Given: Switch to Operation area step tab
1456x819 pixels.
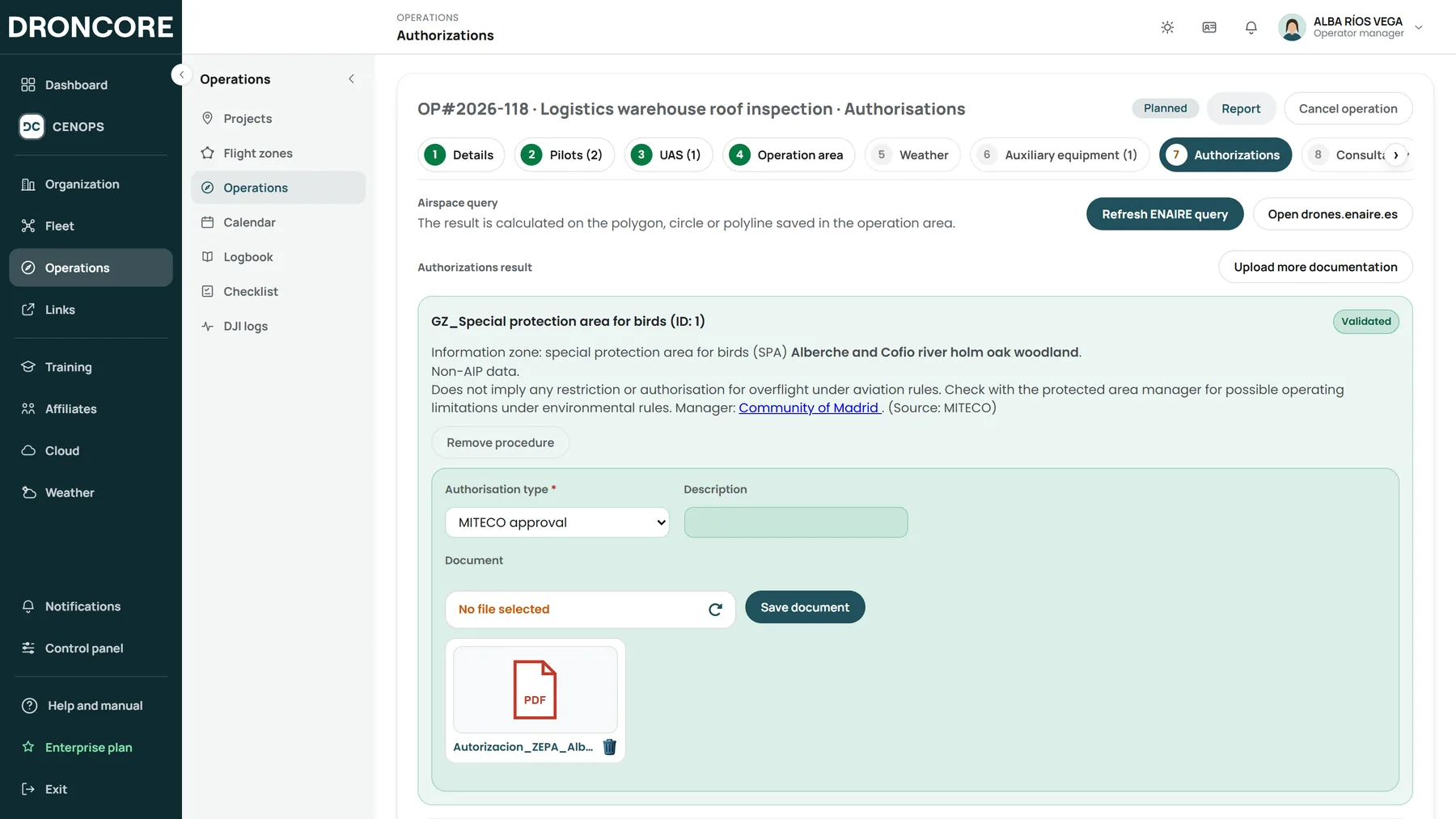Looking at the screenshot, I should [x=789, y=155].
